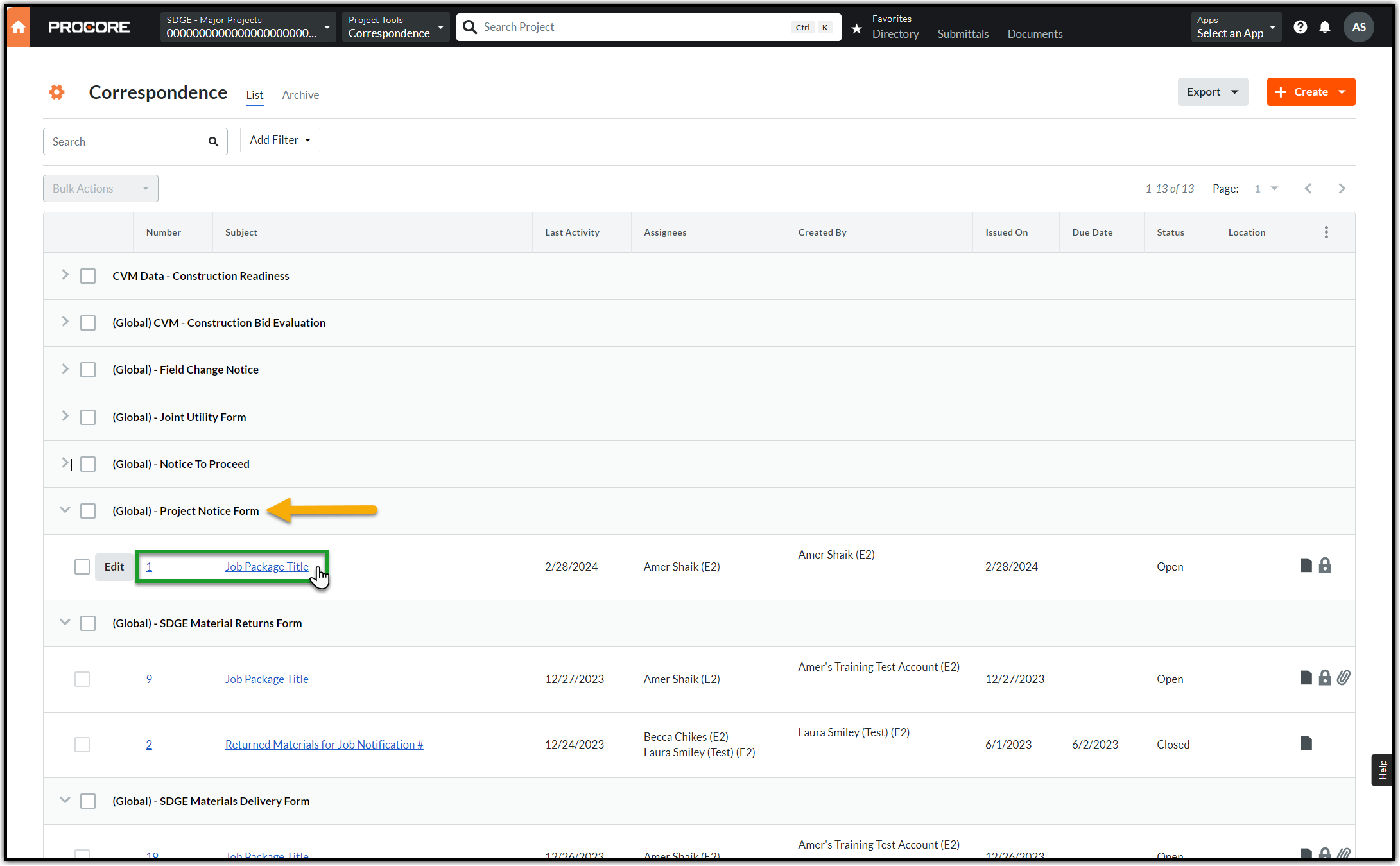Click the correspondence Search input field
Image resolution: width=1400 pixels, height=866 pixels.
[x=127, y=142]
